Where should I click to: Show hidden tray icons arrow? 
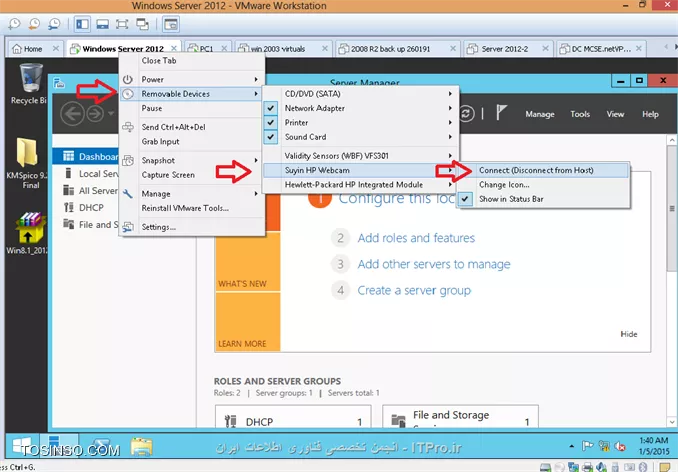click(x=572, y=446)
